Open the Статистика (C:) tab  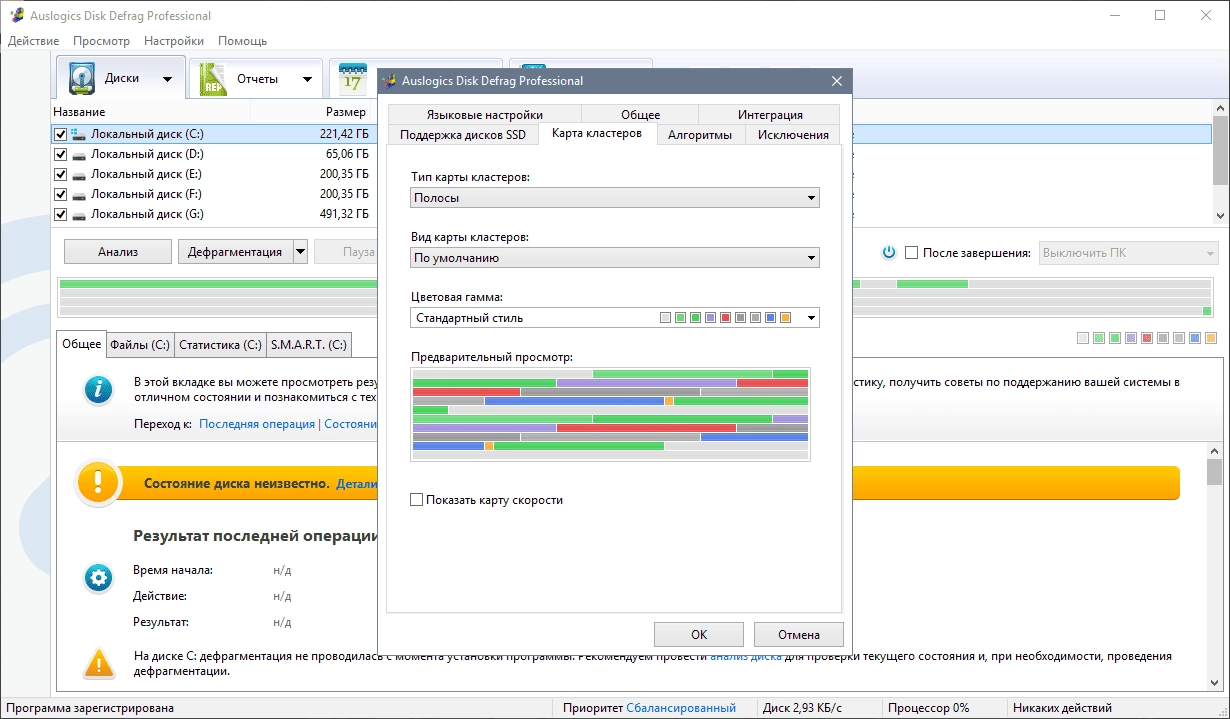point(220,345)
